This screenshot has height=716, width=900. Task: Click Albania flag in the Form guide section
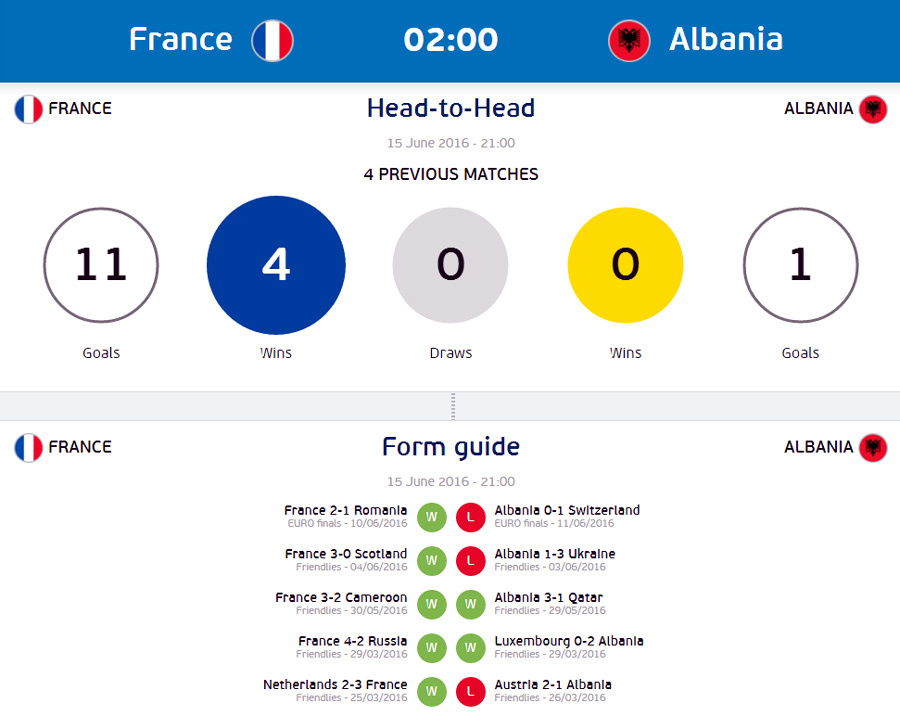[x=873, y=447]
